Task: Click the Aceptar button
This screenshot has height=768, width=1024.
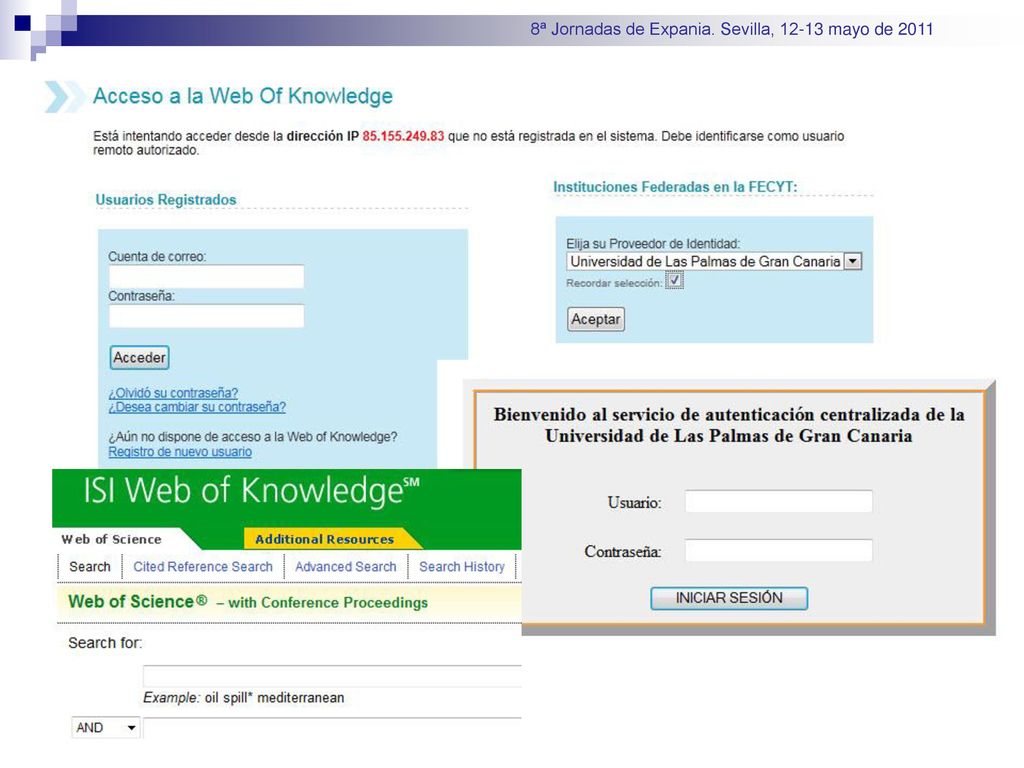Action: coord(596,319)
